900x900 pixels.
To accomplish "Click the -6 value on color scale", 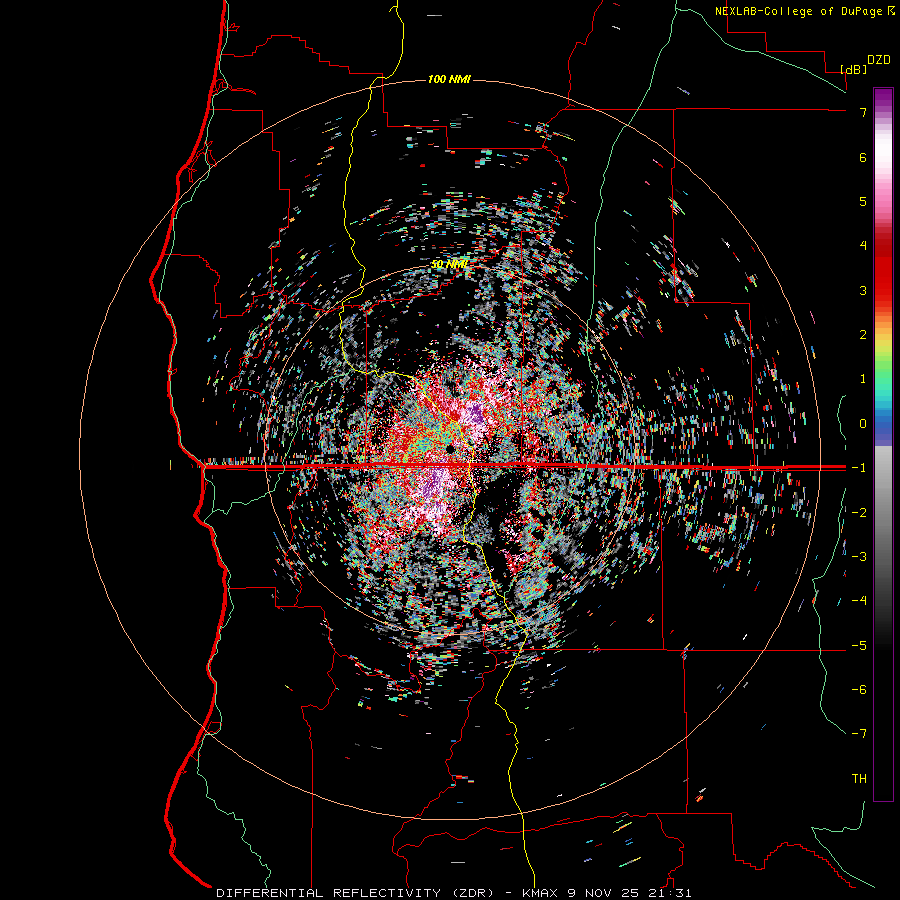I will click(859, 690).
